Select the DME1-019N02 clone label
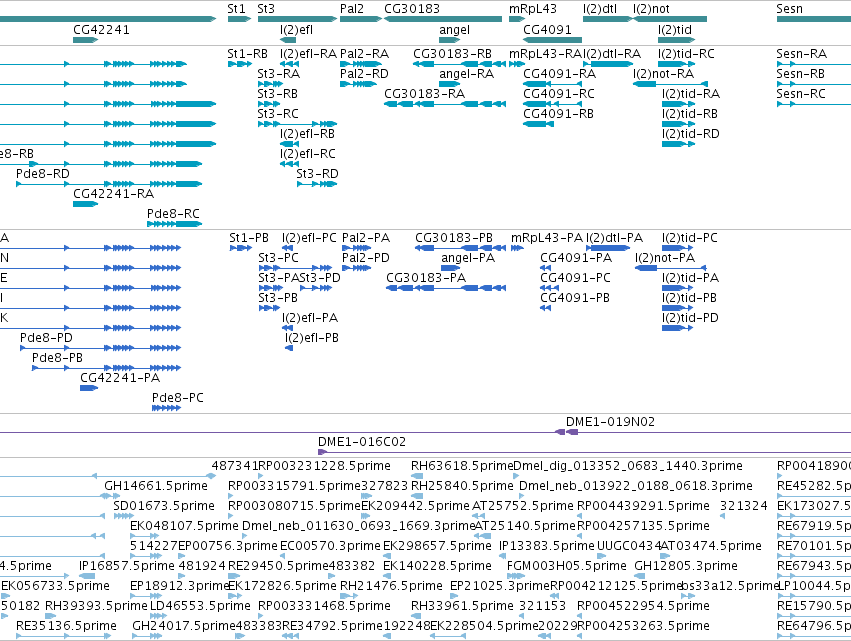This screenshot has width=851, height=641. (610, 422)
